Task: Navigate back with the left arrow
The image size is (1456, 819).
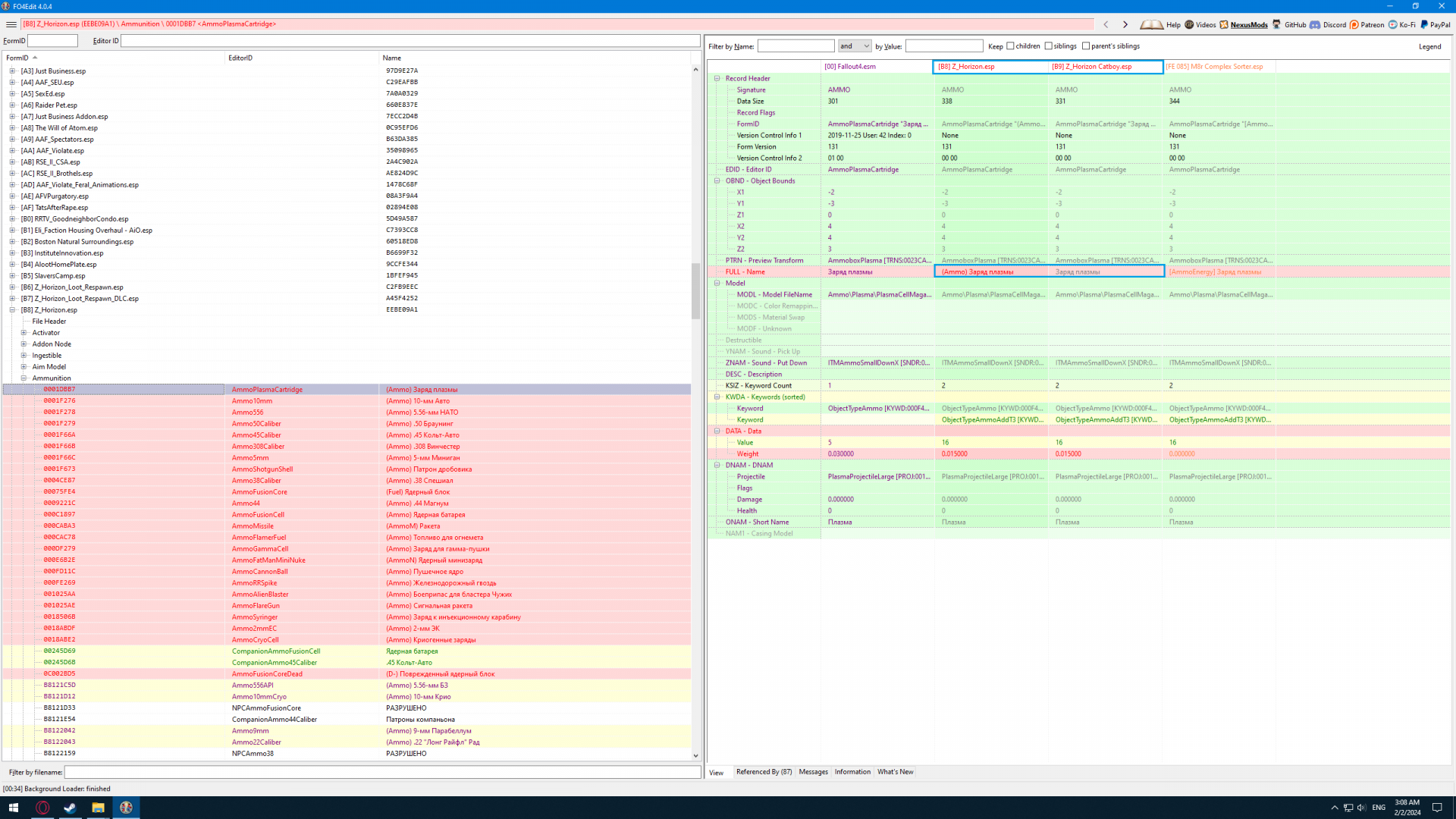Action: (1106, 24)
